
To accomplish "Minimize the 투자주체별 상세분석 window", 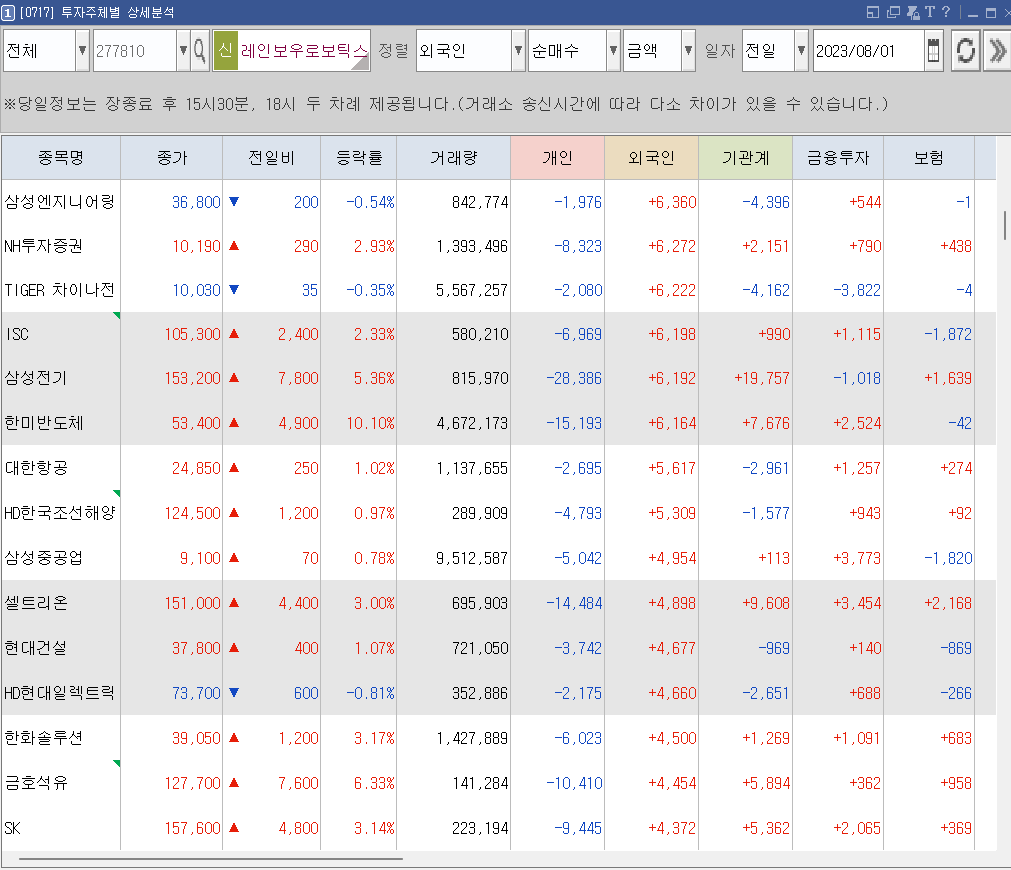I will click(973, 14).
